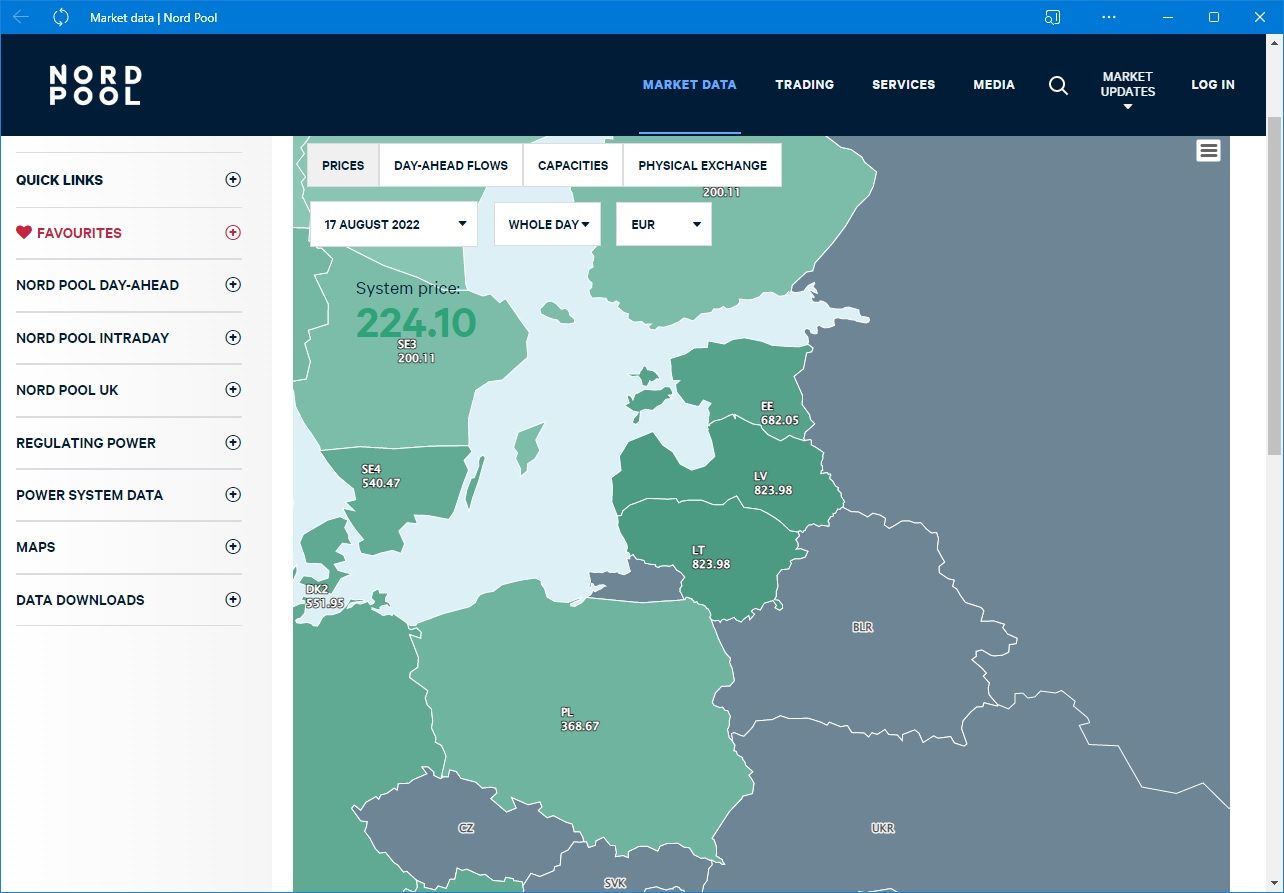This screenshot has height=893, width=1284.
Task: Expand Regulating Power plus icon
Action: pyautogui.click(x=233, y=442)
